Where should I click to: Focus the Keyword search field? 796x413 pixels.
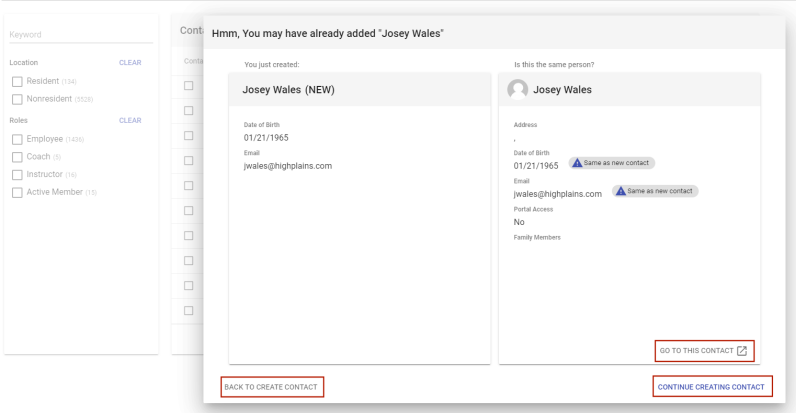coord(80,35)
